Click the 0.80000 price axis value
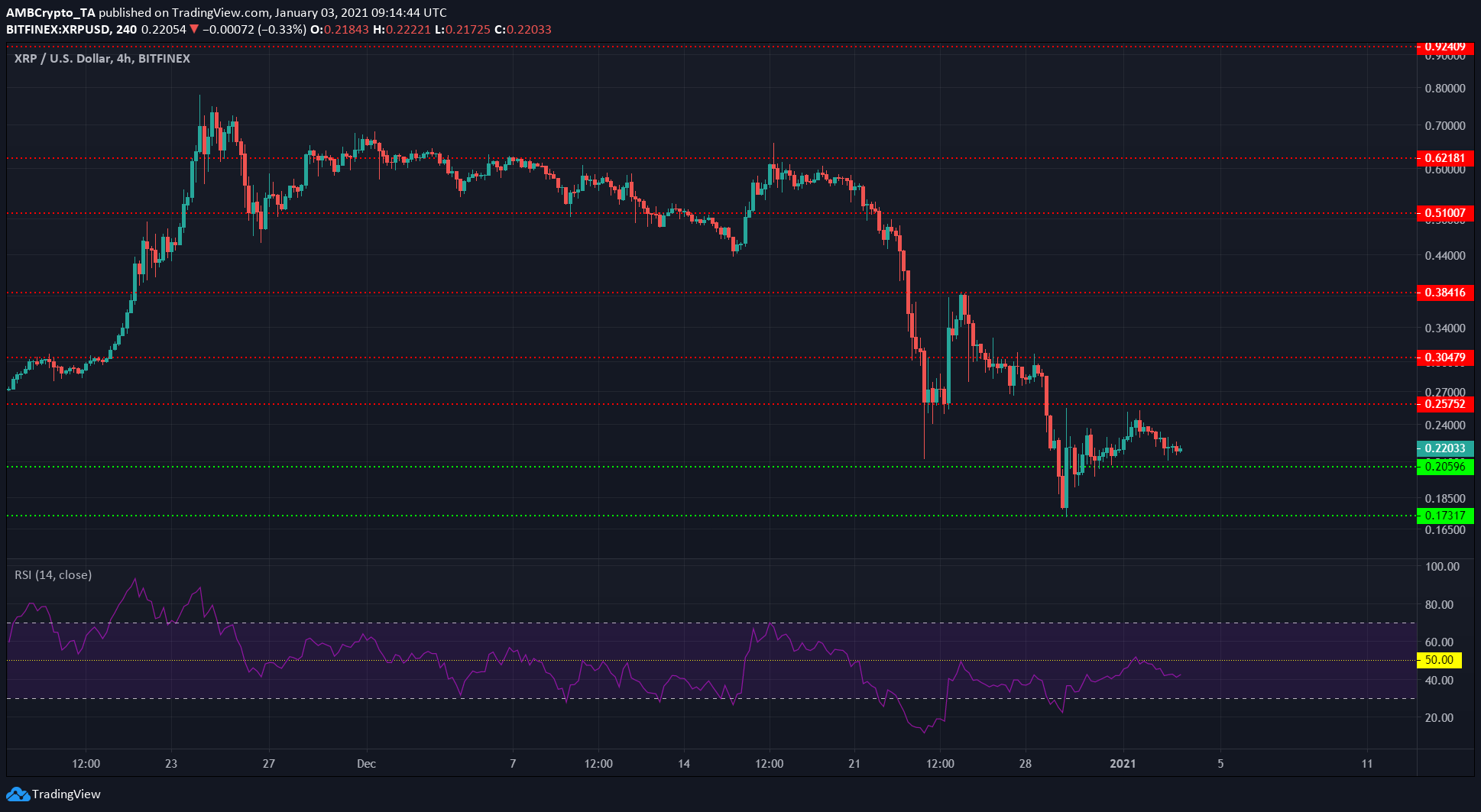Image resolution: width=1481 pixels, height=812 pixels. (1445, 89)
